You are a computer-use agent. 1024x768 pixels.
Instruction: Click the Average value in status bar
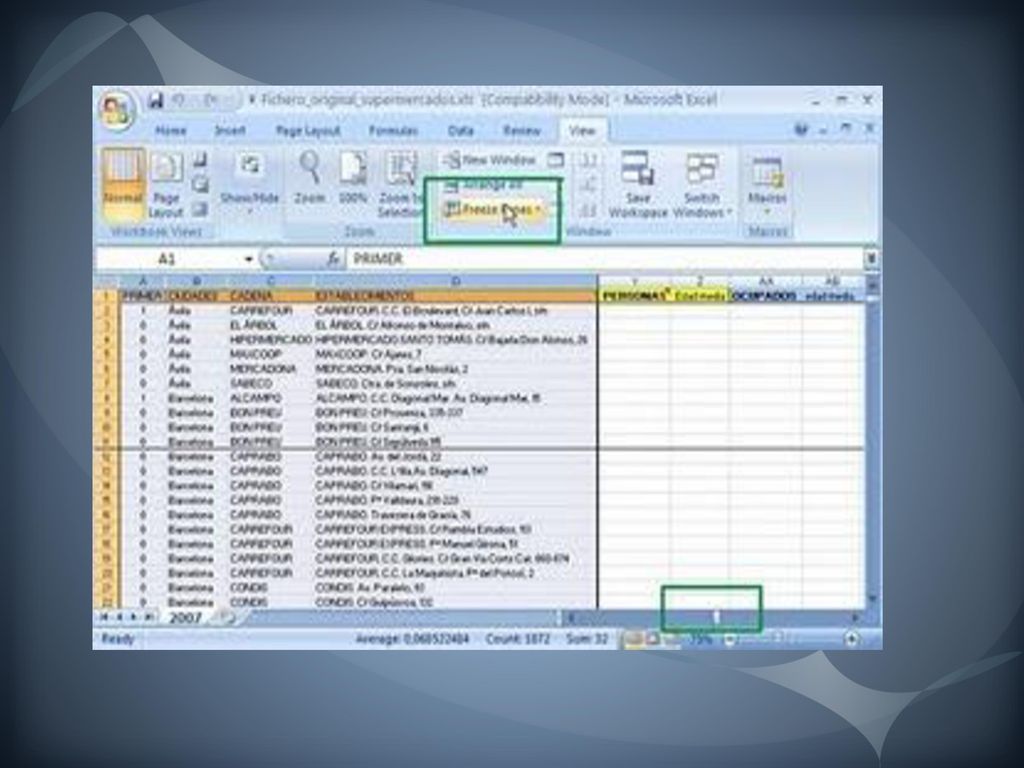coord(412,639)
